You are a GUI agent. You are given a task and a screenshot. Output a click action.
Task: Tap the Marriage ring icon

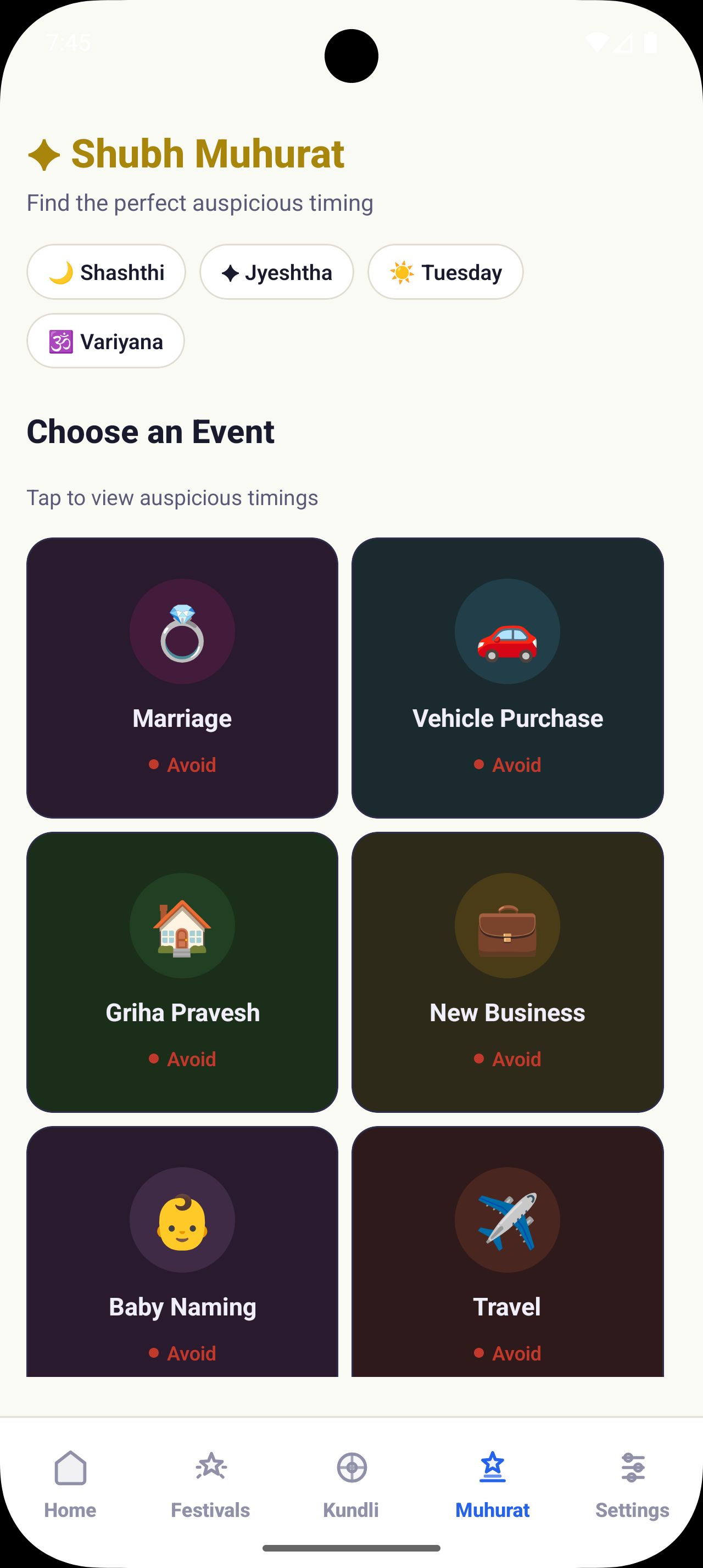(182, 632)
